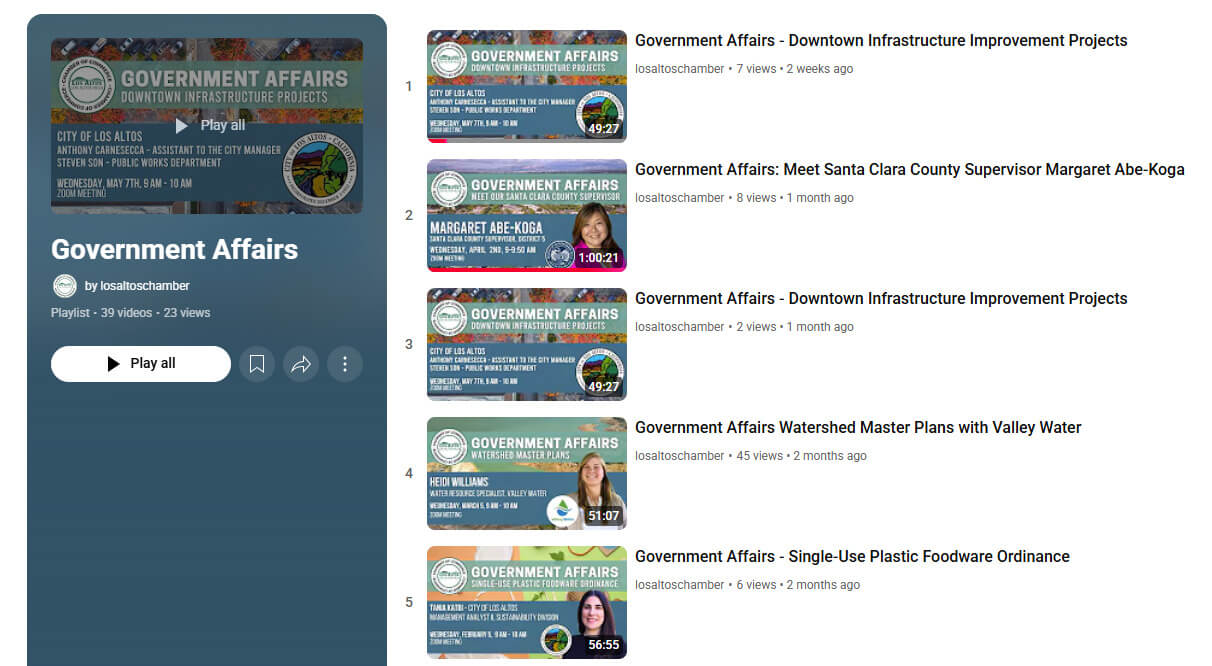Open losaltoschamber channel under Watershed video
Viewport: 1212px width, 666px height.
click(x=679, y=456)
